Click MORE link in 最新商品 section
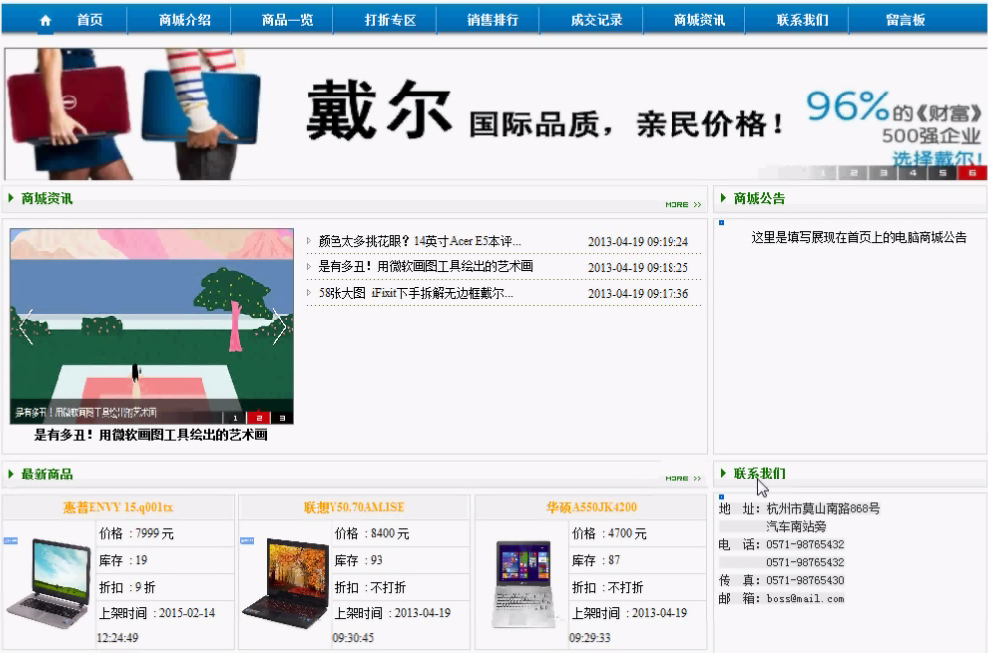This screenshot has width=988, height=653. (683, 478)
